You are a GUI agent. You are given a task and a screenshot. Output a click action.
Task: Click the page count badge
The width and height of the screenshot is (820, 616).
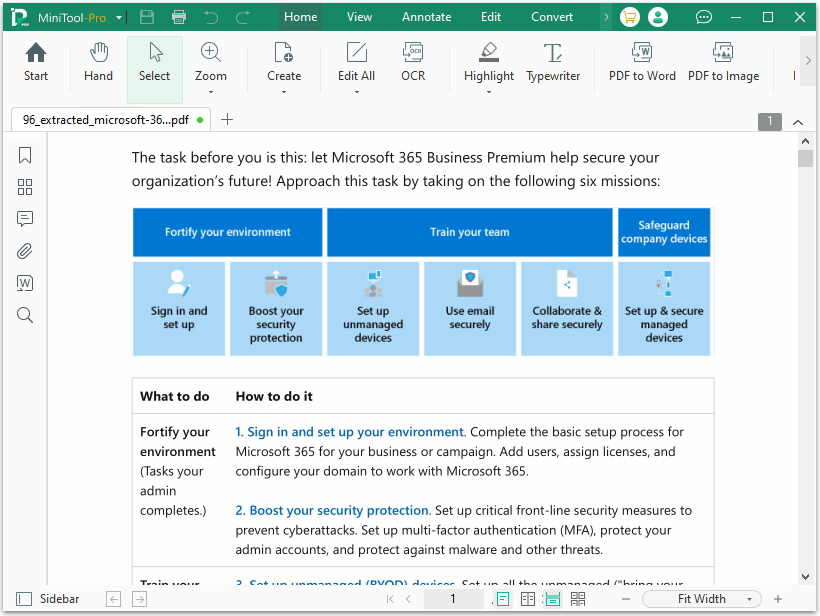[x=770, y=122]
